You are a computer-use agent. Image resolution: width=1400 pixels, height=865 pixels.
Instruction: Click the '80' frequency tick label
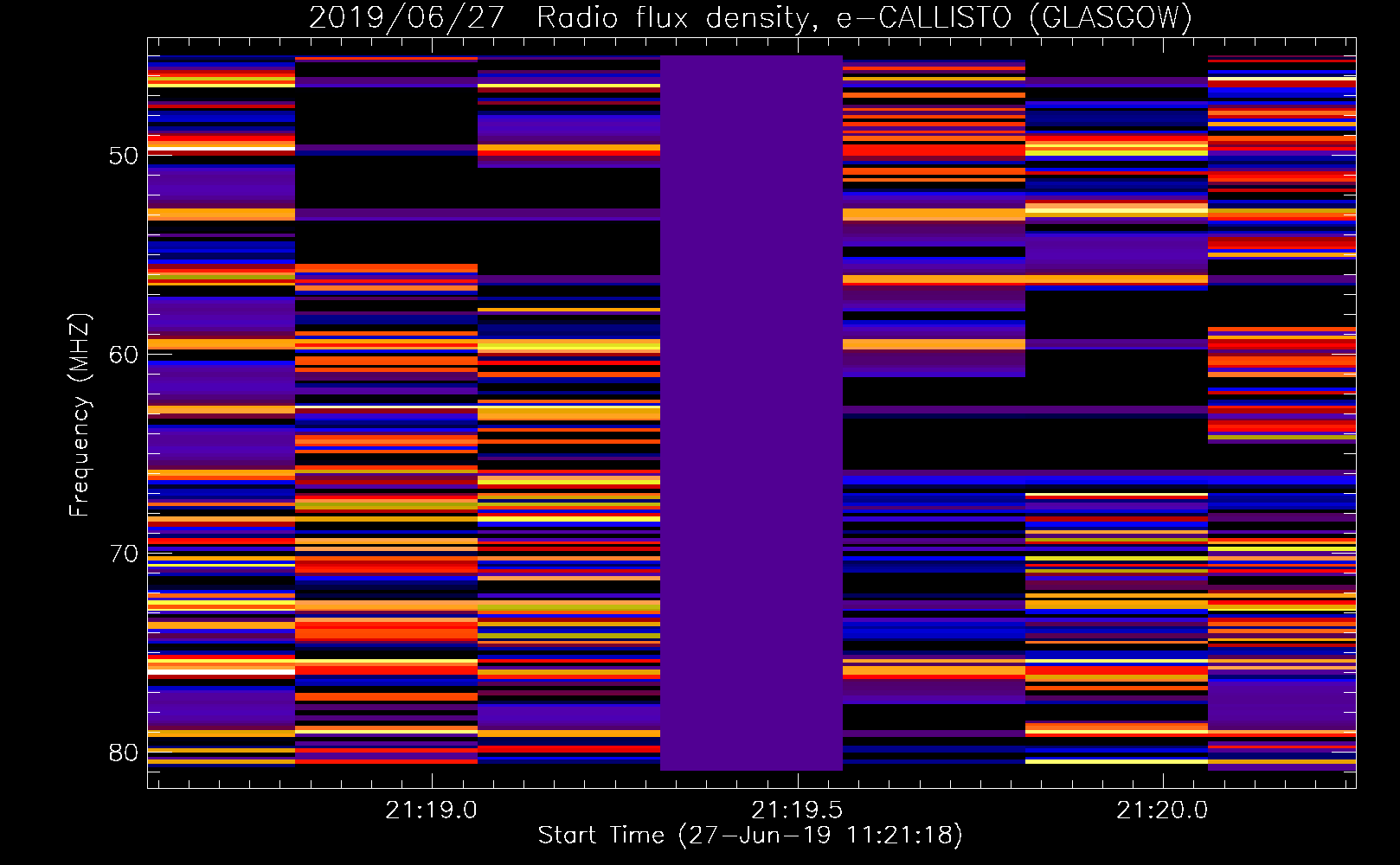124,753
